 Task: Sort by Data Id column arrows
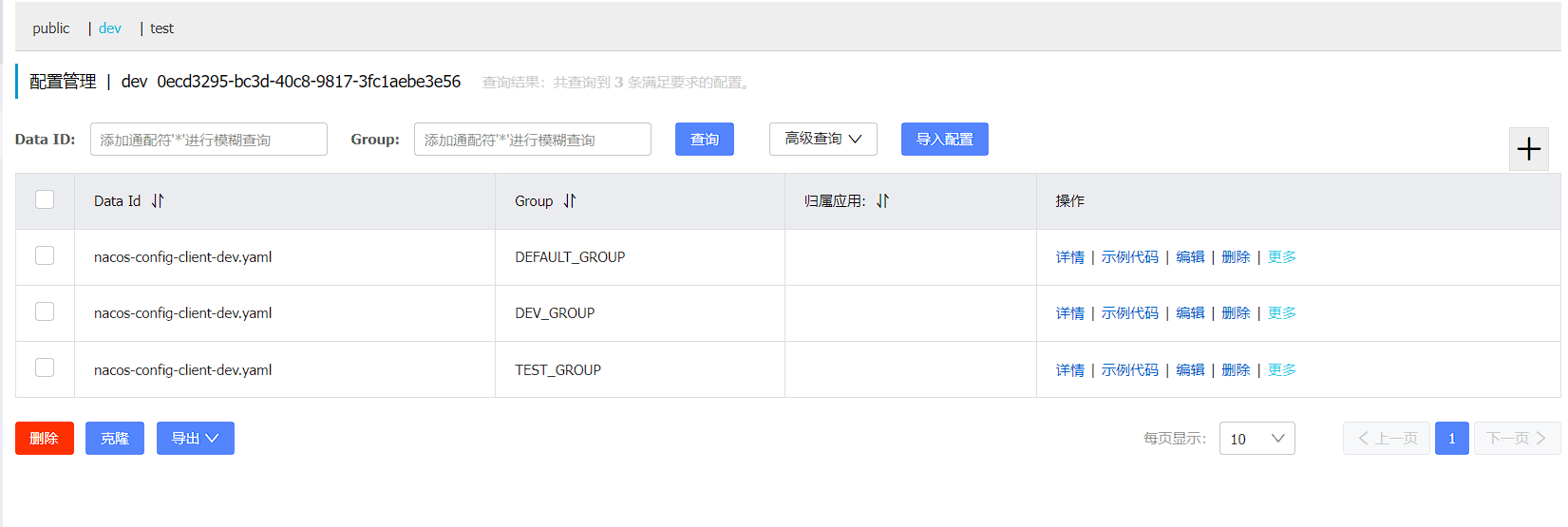158,201
